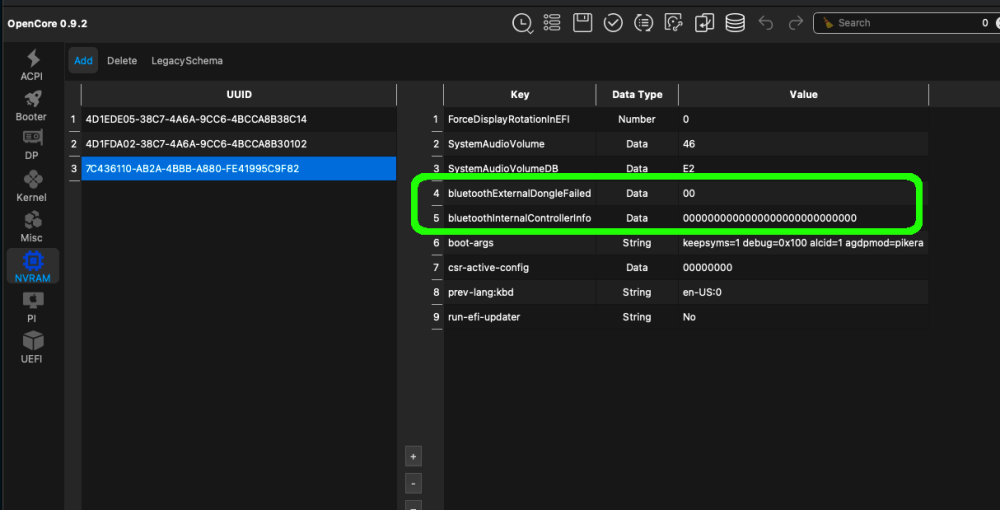This screenshot has height=510, width=1000.
Task: Open the UEFI section
Action: 32,347
